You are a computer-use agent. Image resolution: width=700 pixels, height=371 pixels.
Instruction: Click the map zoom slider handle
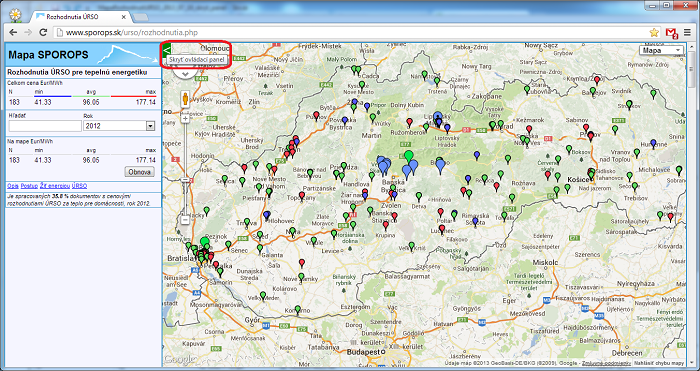point(186,180)
